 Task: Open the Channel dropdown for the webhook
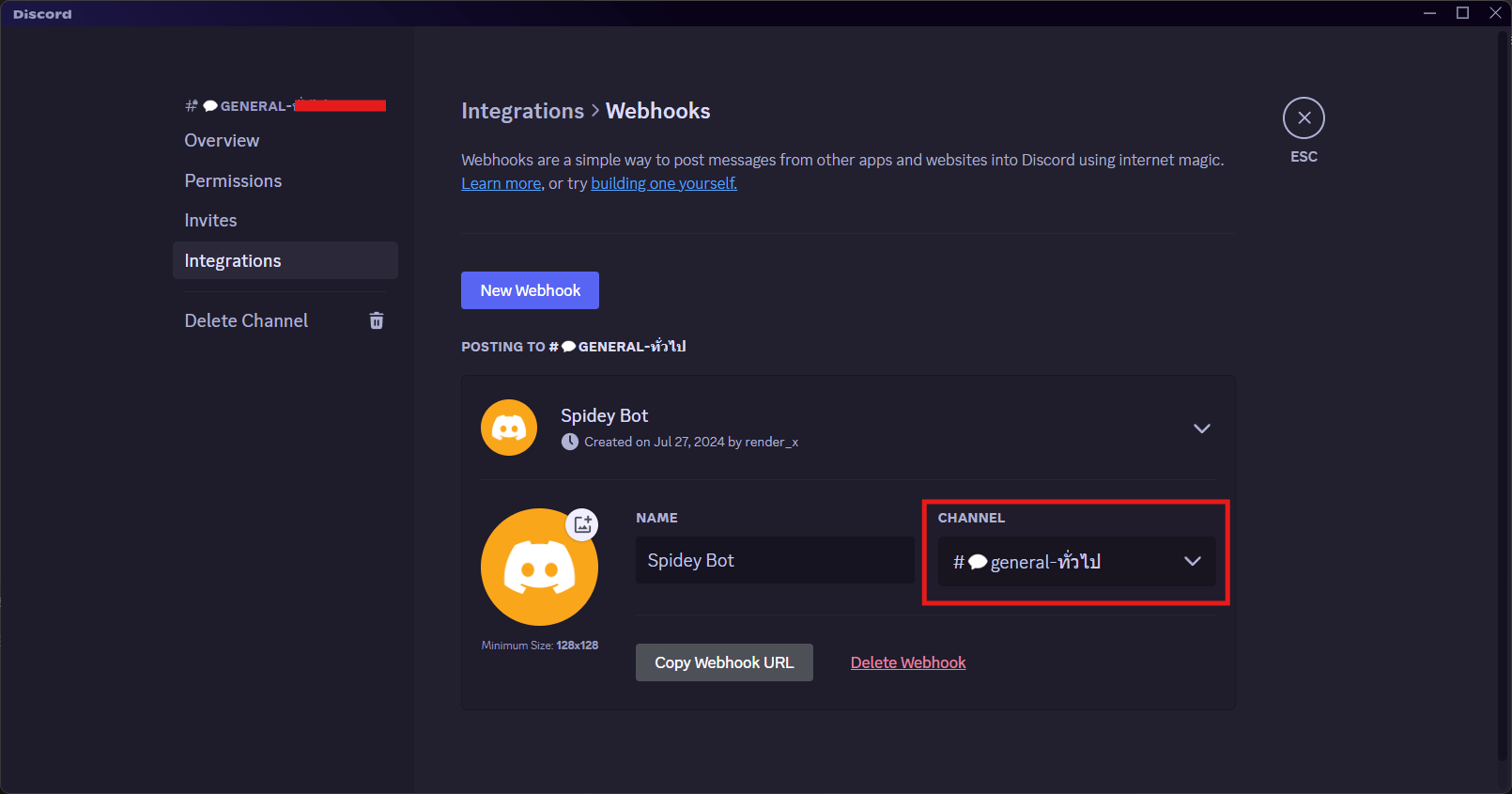tap(1076, 561)
